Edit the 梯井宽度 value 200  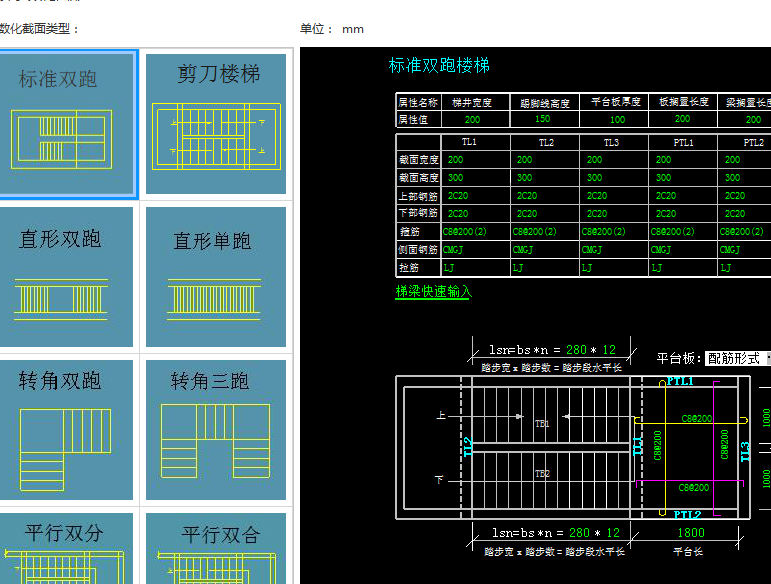tap(472, 119)
